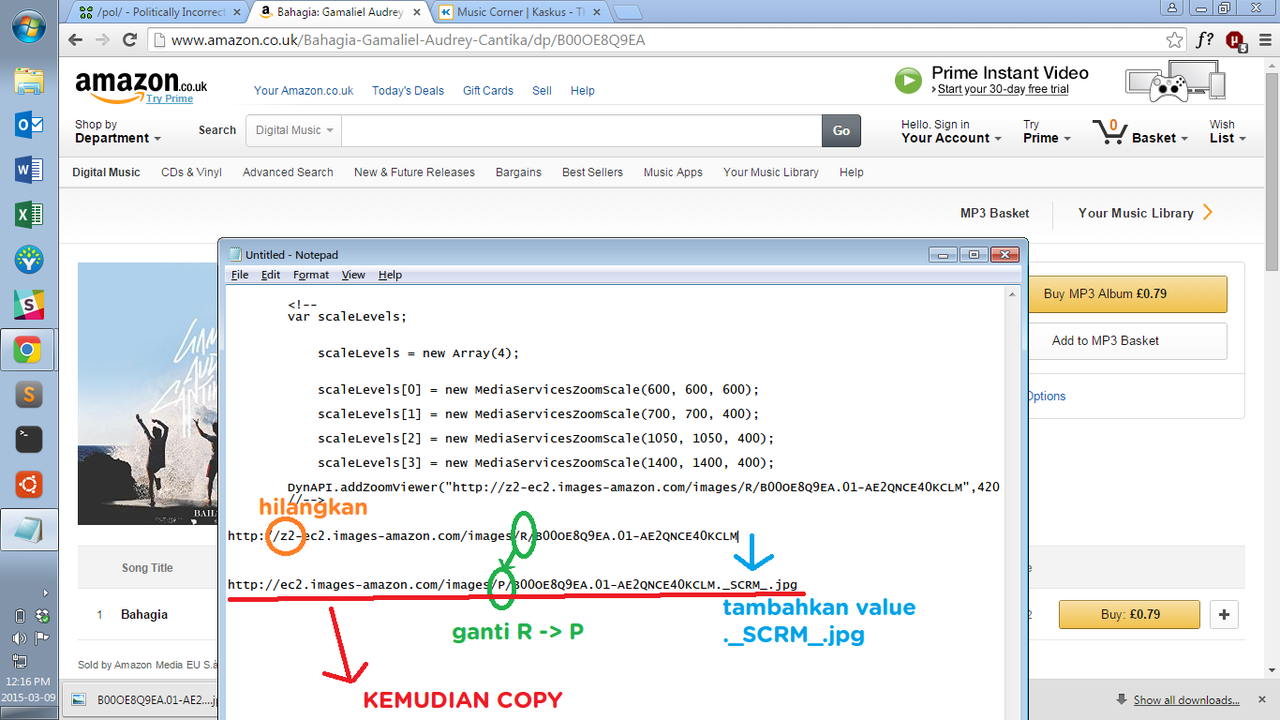Open a new Chrome tab
Screen dimensions: 1280x720
click(627, 13)
